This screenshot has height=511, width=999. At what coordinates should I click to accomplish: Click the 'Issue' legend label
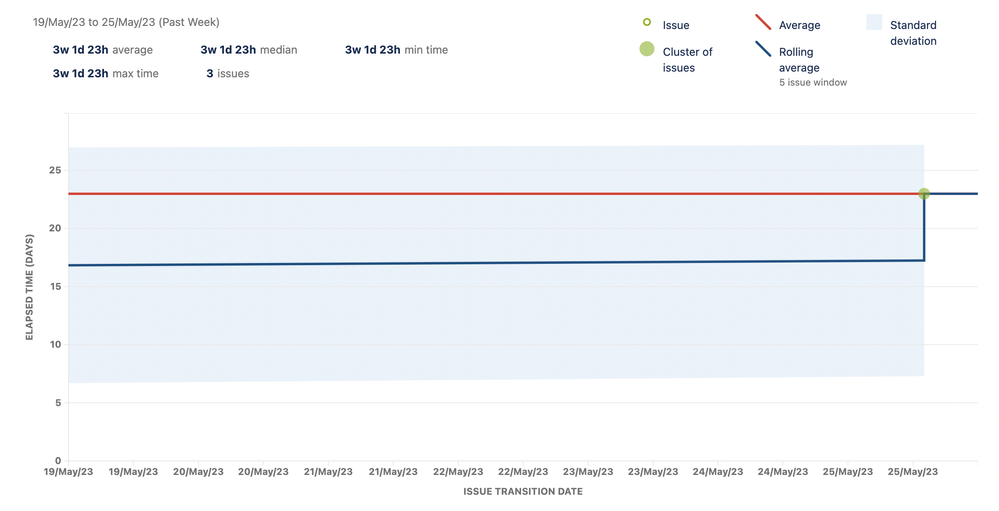tap(676, 25)
